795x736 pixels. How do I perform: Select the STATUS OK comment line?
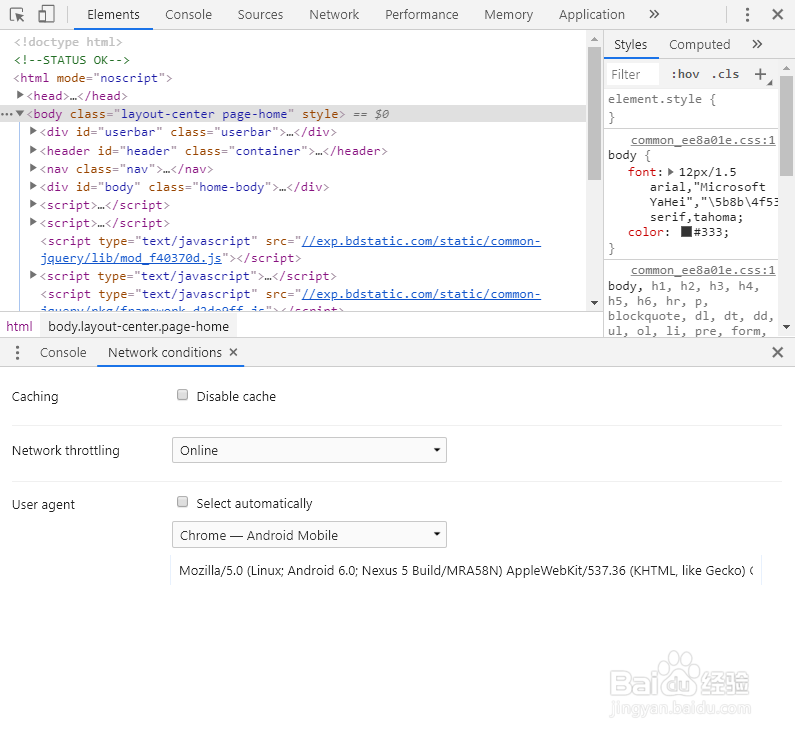71,60
